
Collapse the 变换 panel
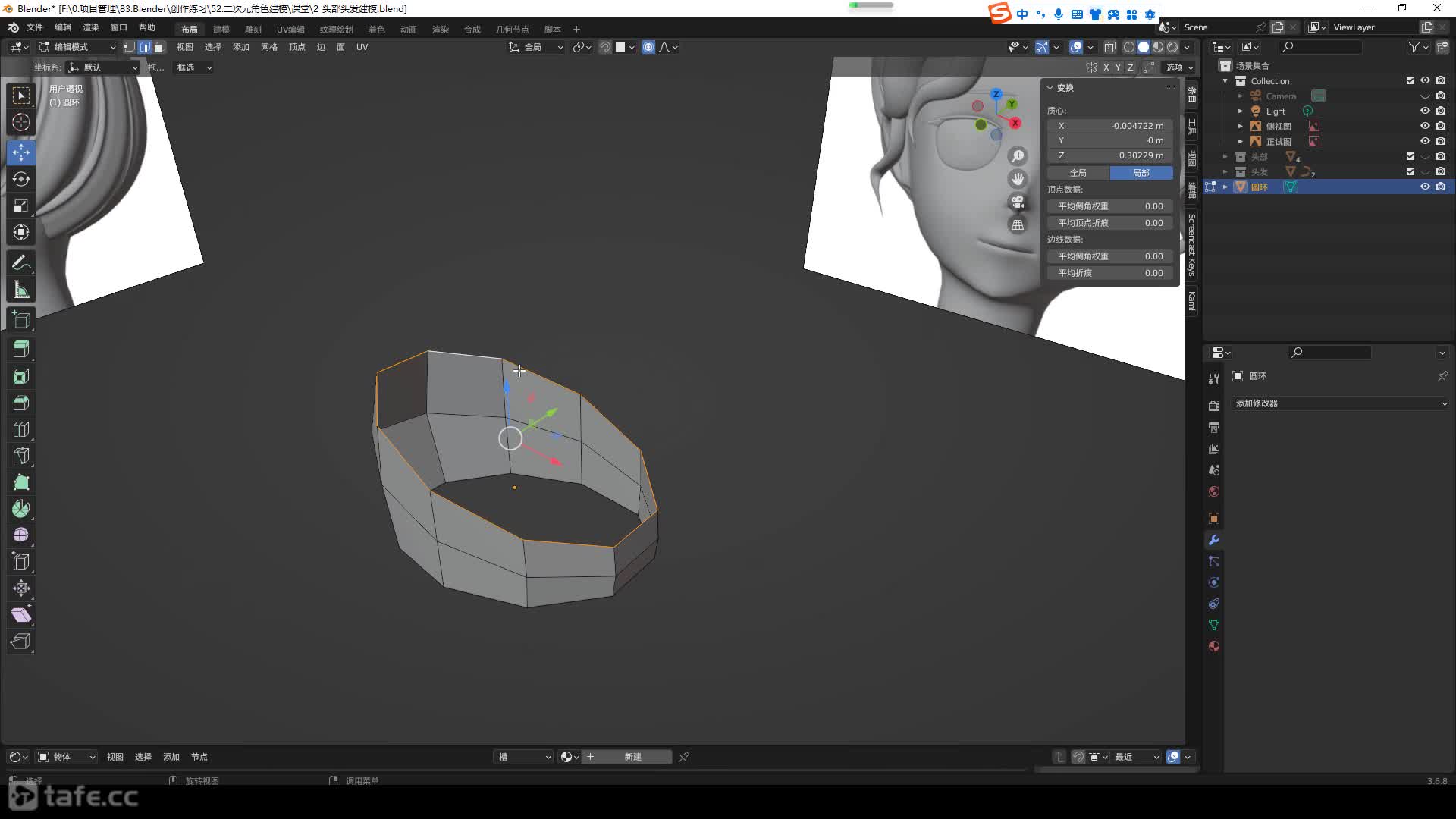pyautogui.click(x=1050, y=88)
